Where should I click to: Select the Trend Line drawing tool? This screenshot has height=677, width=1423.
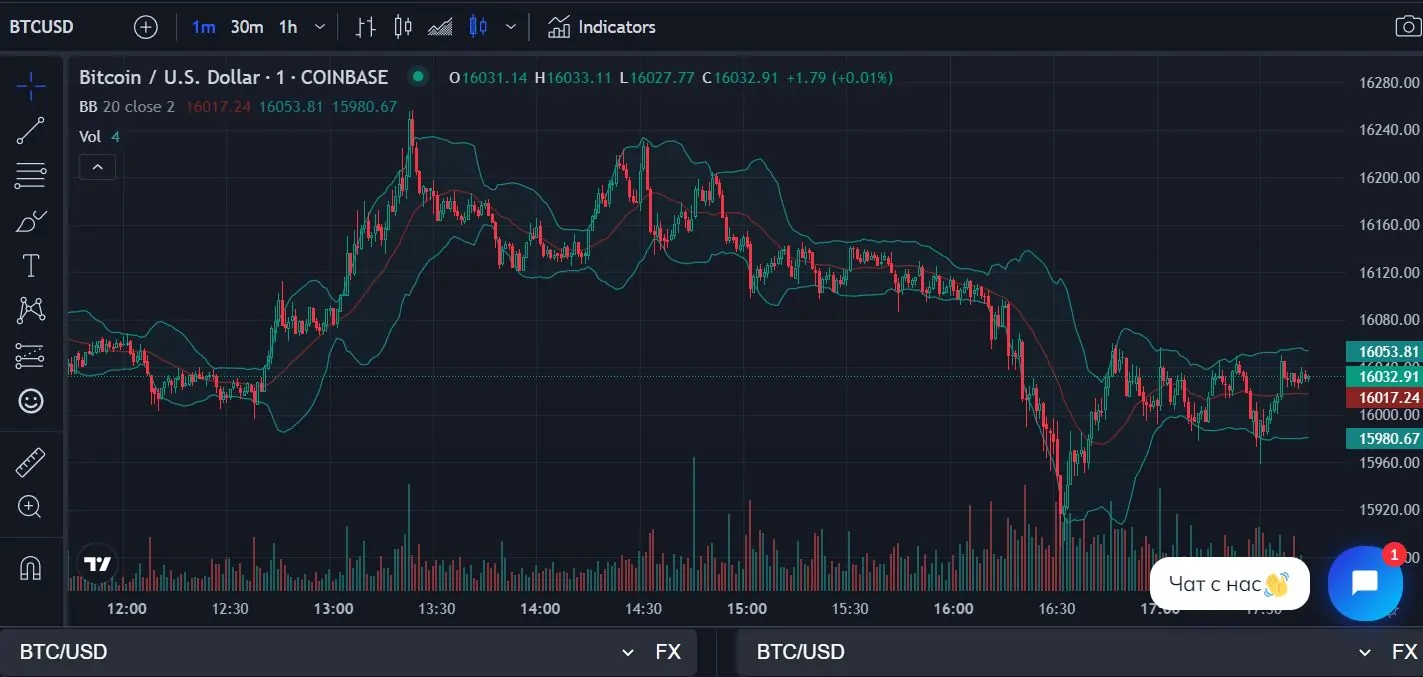pos(31,131)
